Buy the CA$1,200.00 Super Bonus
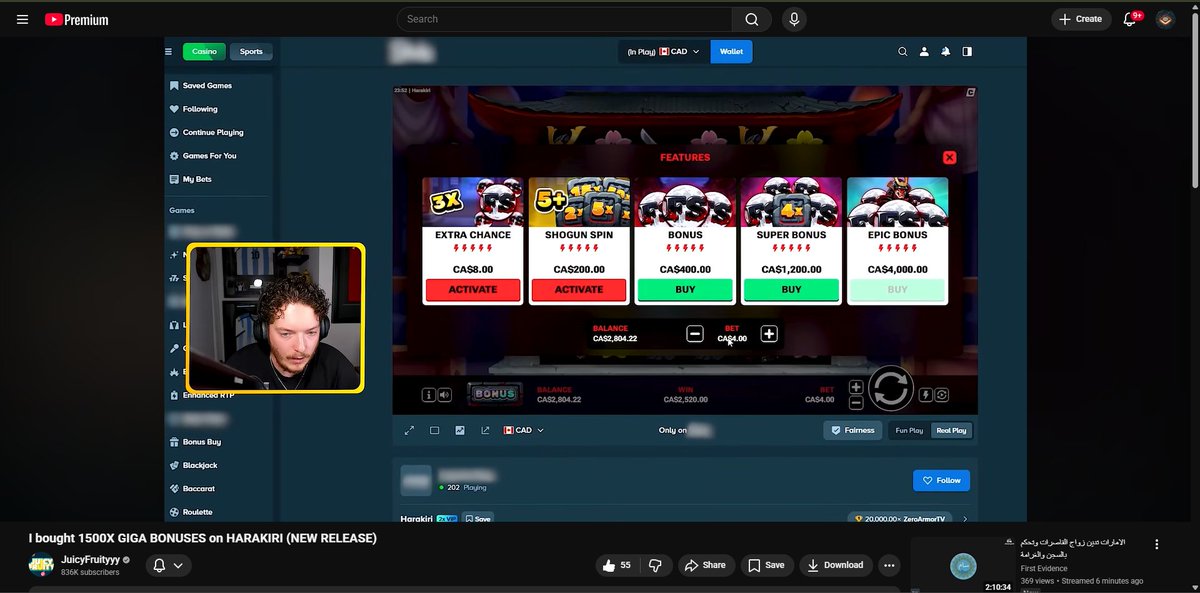 (791, 289)
